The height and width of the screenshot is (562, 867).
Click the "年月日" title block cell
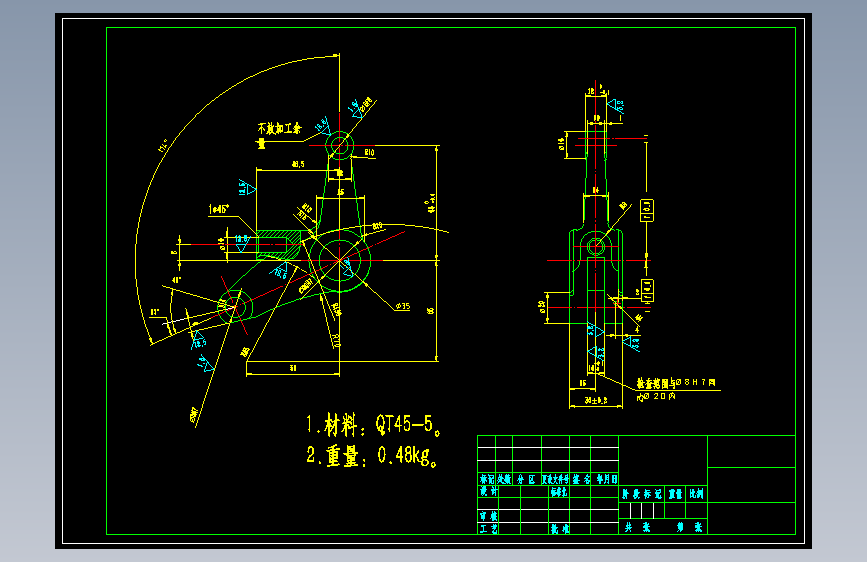pos(605,480)
